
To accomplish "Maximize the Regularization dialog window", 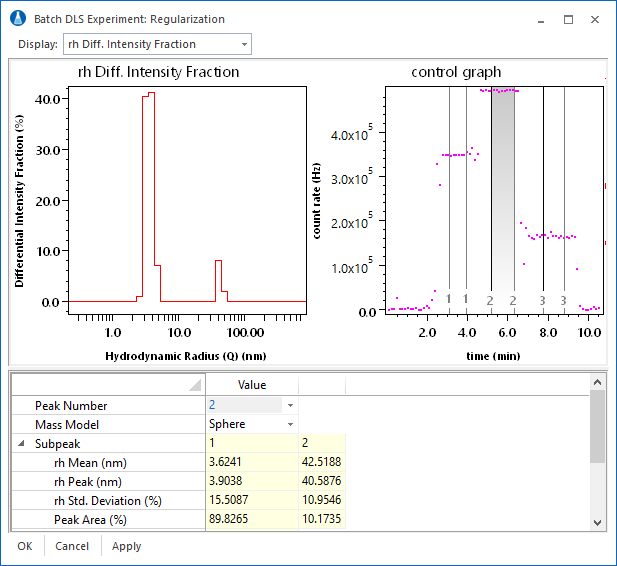I will pyautogui.click(x=568, y=19).
